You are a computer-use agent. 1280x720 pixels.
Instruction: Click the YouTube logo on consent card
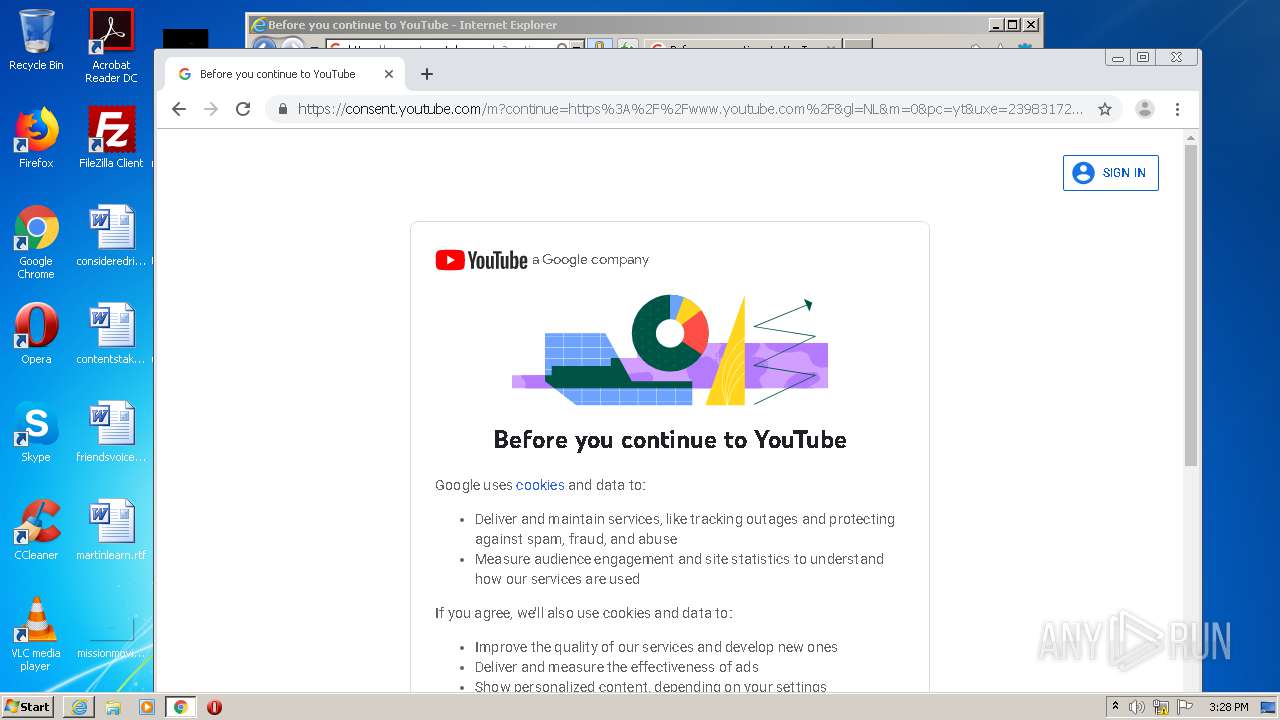coord(481,260)
